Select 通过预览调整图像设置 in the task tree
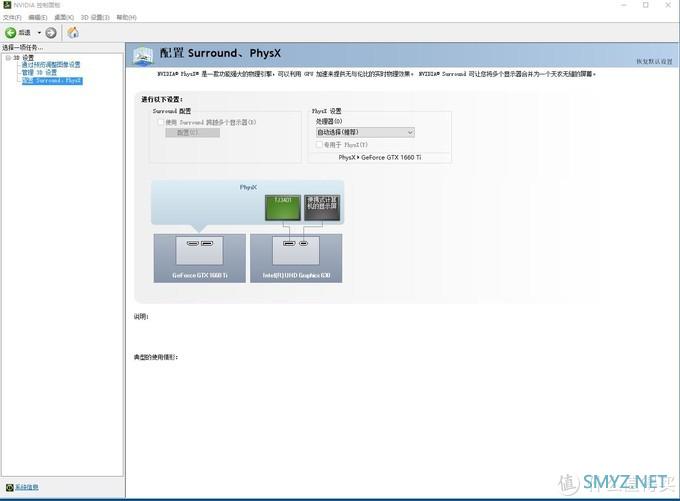 click(51, 65)
